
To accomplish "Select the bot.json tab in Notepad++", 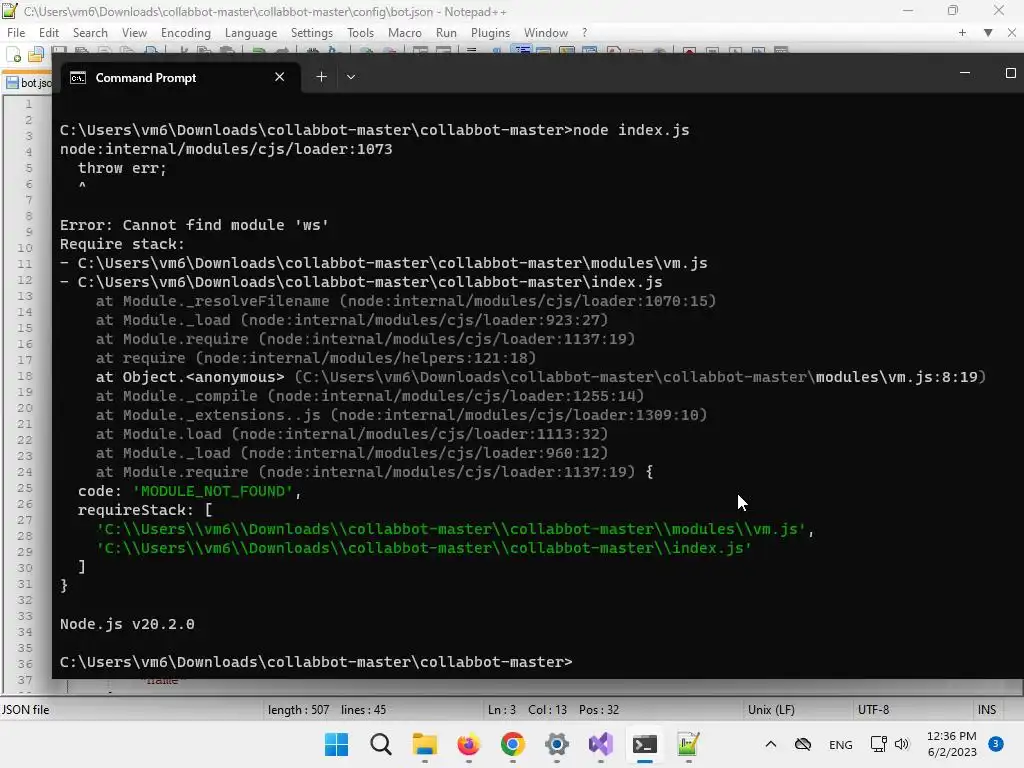I will click(x=27, y=83).
